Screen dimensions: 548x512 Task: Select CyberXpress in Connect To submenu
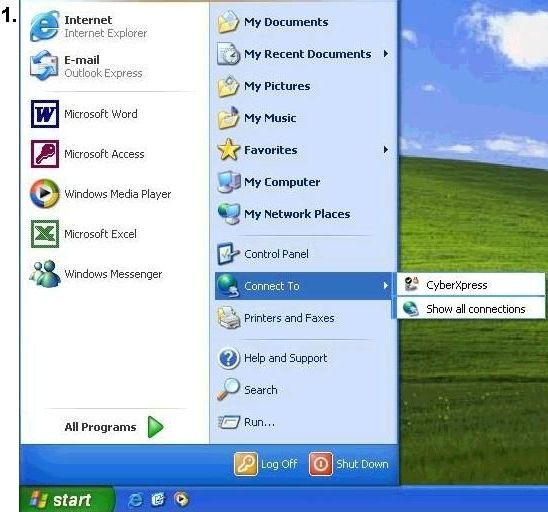tap(470, 284)
